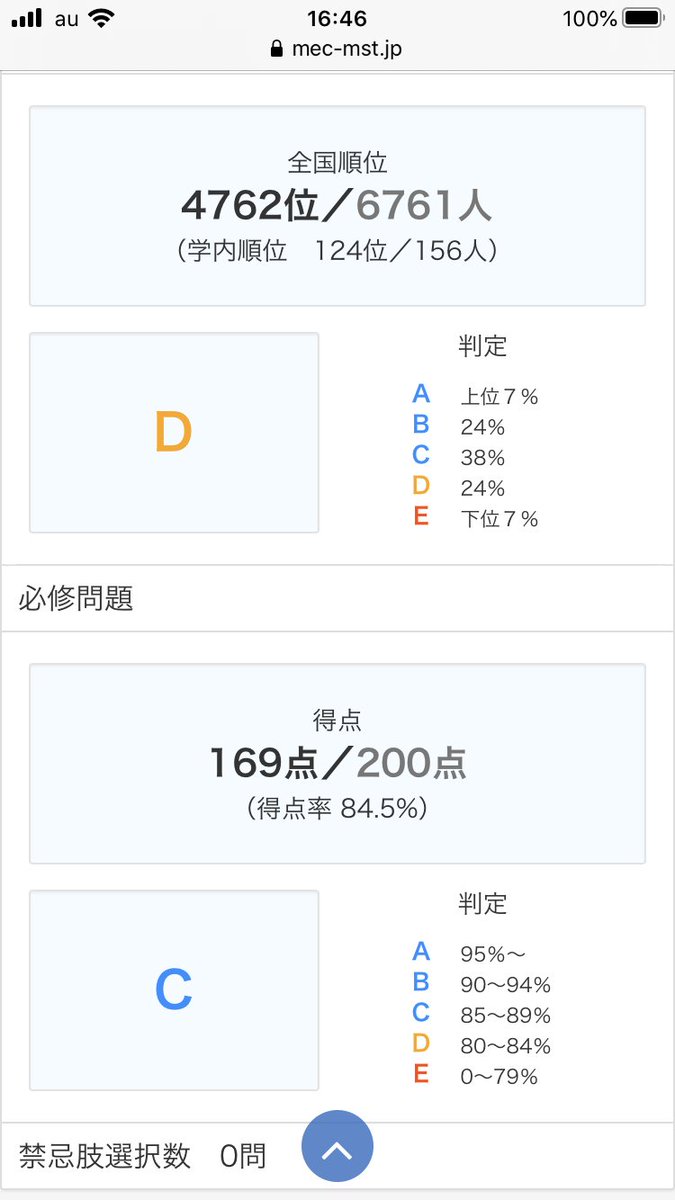
Task: Tap the orange D 80〜84% legend entry
Action: pos(482,1046)
